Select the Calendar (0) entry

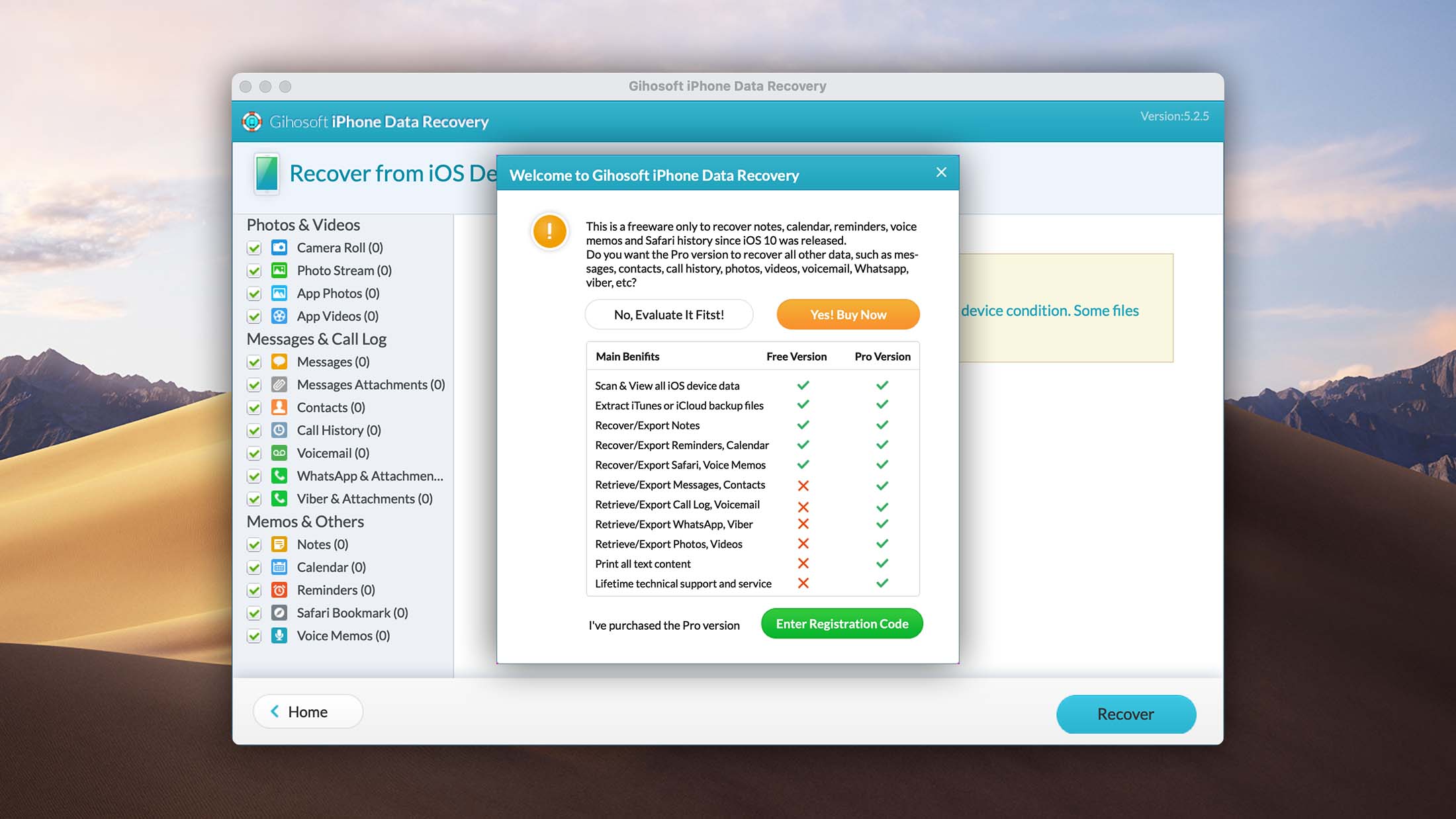click(331, 568)
